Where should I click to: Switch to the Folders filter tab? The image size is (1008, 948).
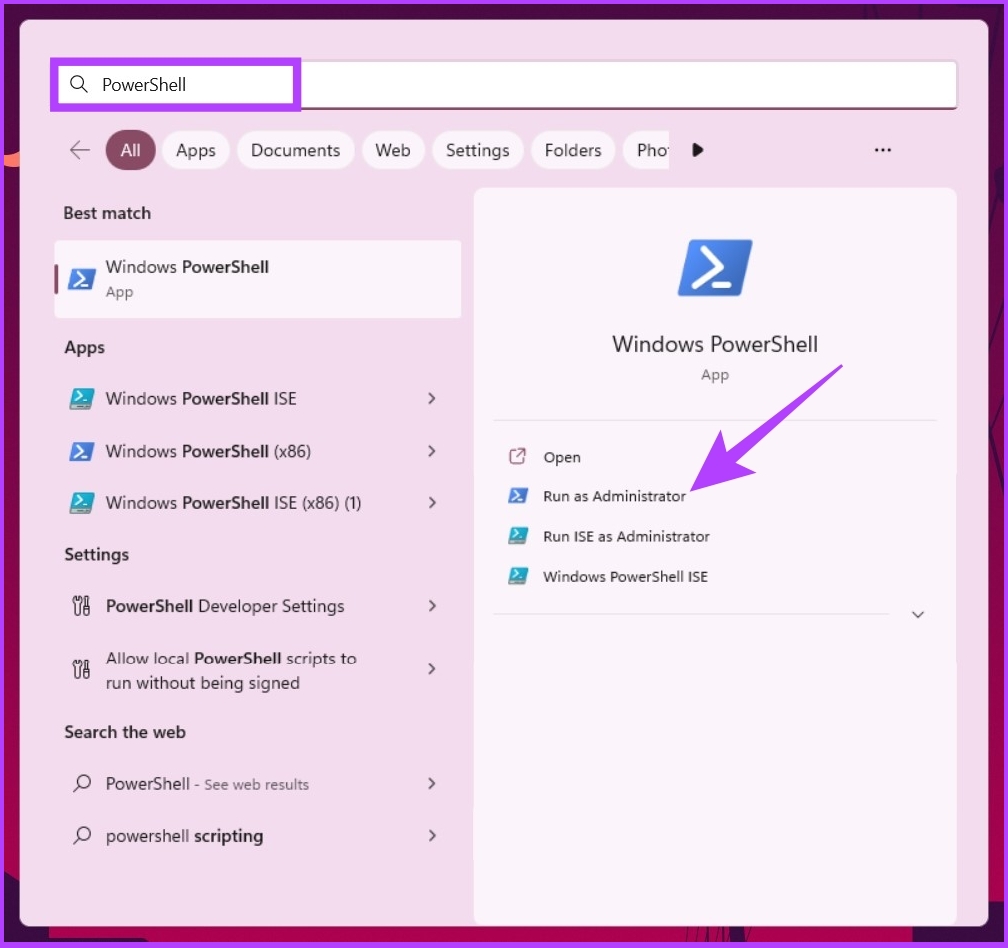click(573, 150)
